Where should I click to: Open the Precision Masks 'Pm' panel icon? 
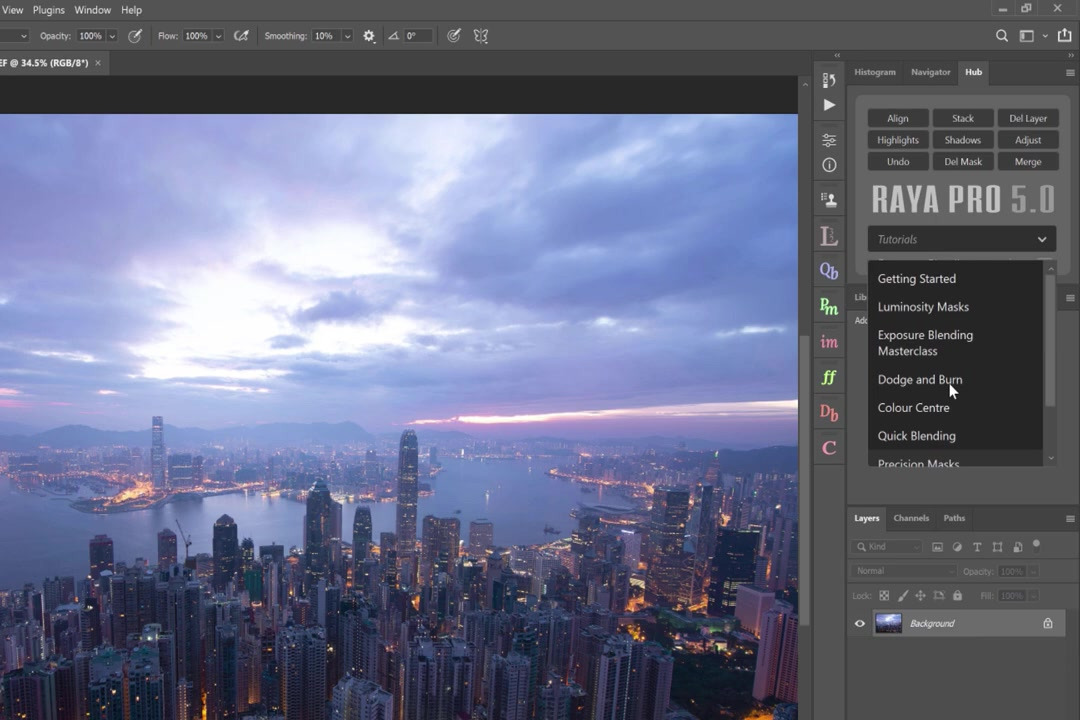pyautogui.click(x=829, y=307)
